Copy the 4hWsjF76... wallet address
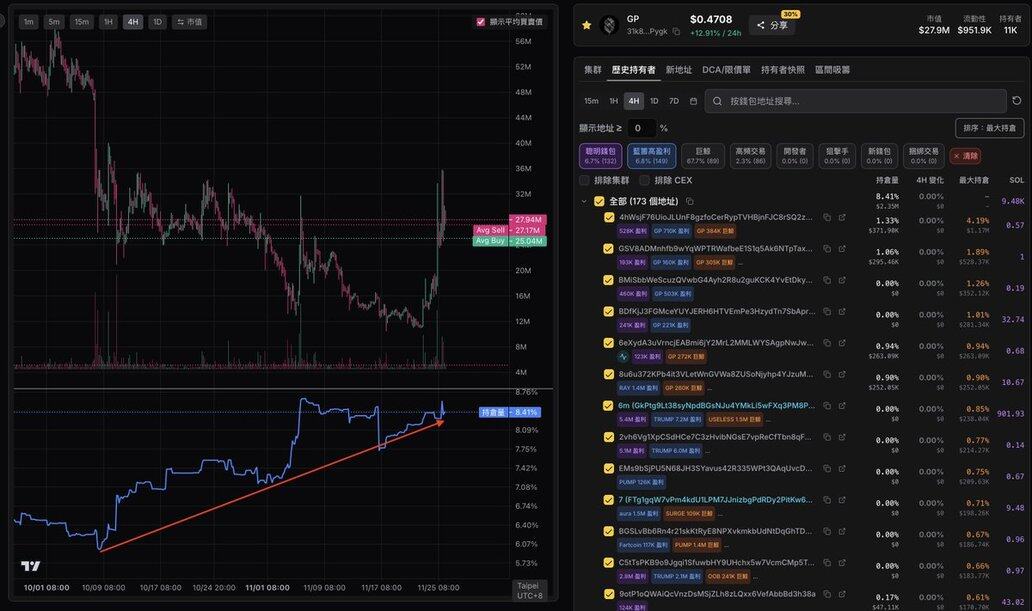Viewport: 1032px width, 611px height. pos(826,217)
